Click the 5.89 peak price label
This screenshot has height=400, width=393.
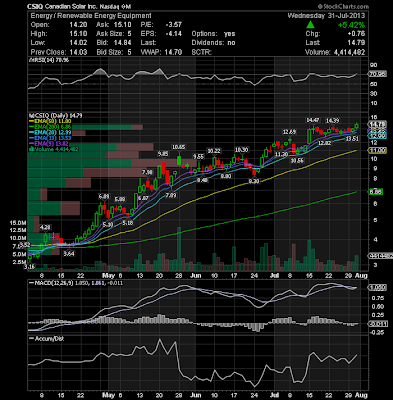click(x=120, y=199)
